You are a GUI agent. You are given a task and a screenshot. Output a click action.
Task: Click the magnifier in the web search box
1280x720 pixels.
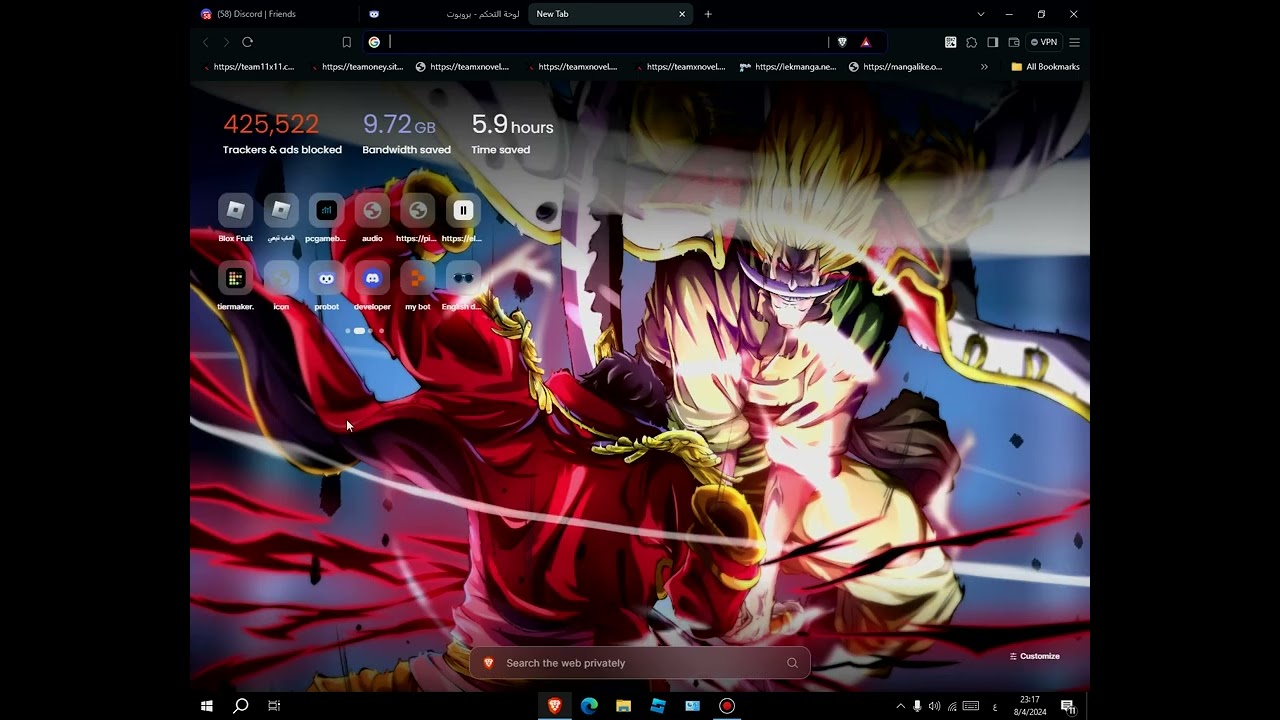(x=792, y=663)
